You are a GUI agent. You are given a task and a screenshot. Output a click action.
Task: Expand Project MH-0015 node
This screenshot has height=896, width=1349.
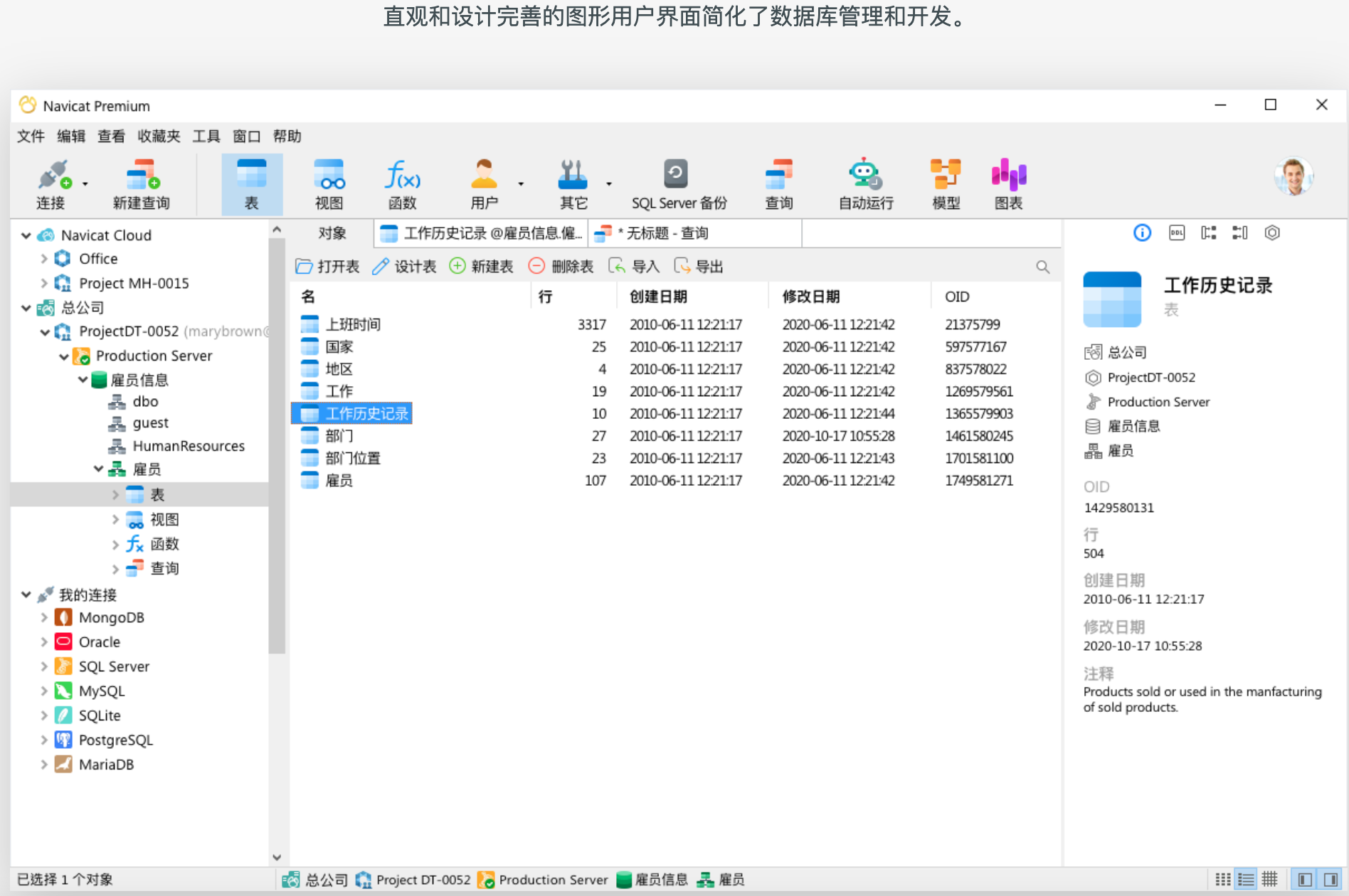coord(44,283)
